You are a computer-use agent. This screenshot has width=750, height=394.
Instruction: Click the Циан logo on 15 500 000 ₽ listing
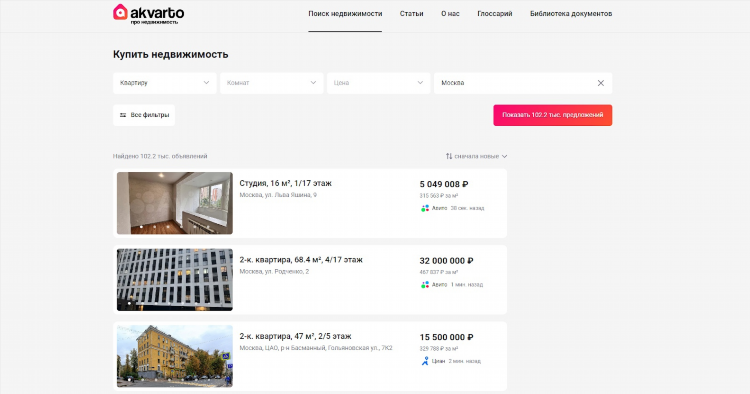425,361
